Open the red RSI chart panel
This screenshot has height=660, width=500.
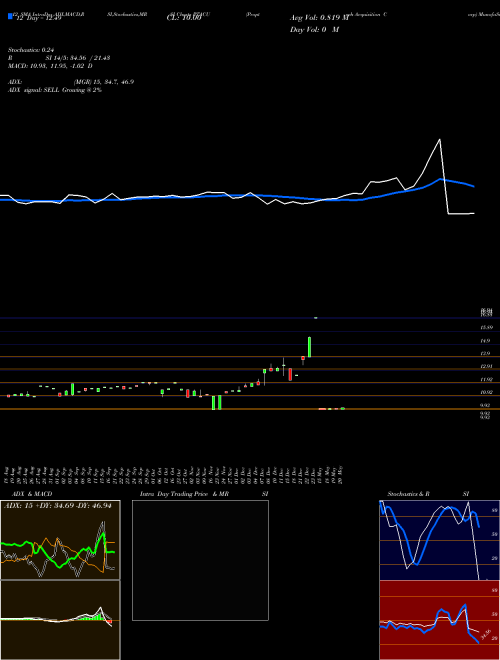pos(440,620)
